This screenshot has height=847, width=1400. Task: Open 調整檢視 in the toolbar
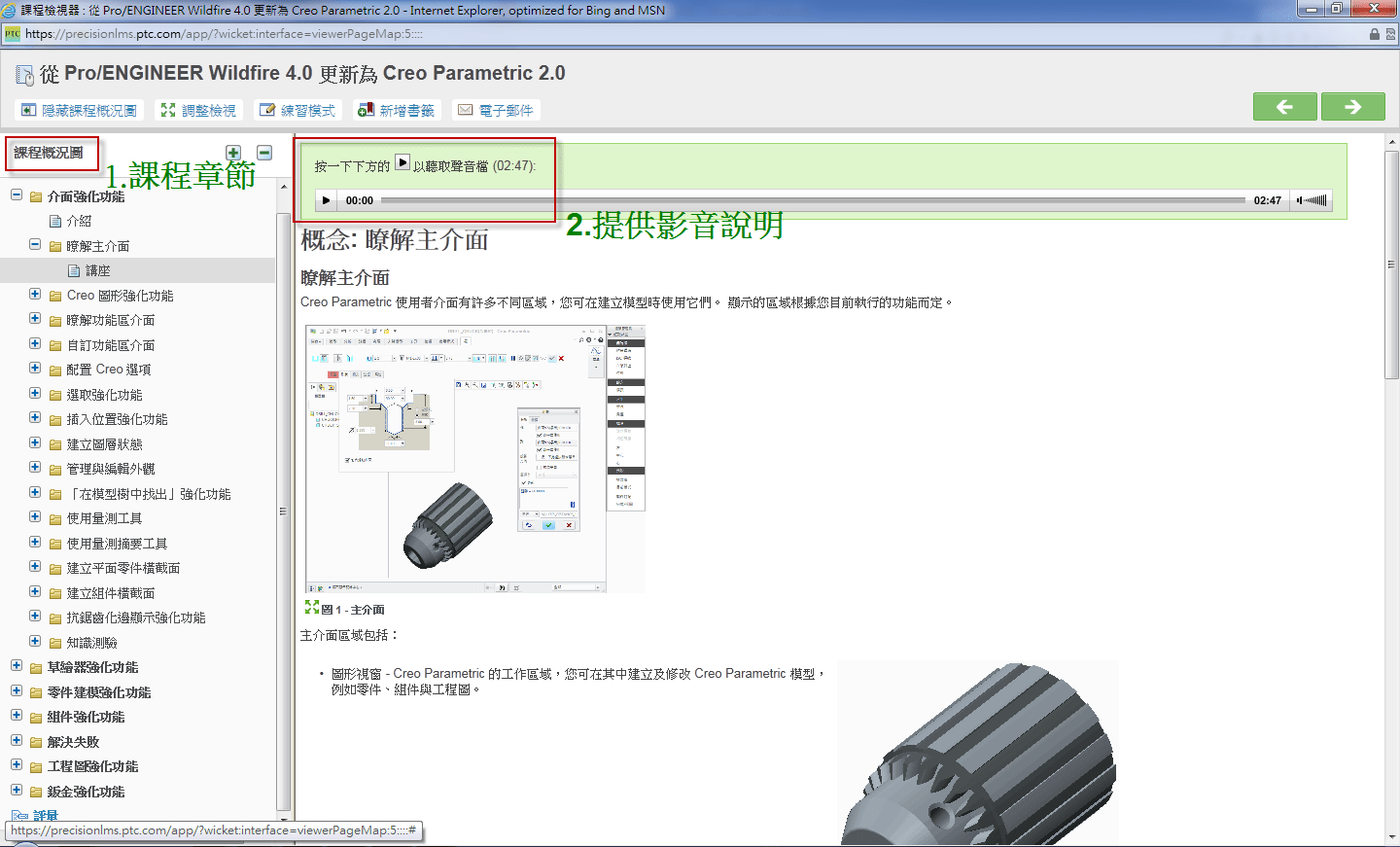point(198,111)
